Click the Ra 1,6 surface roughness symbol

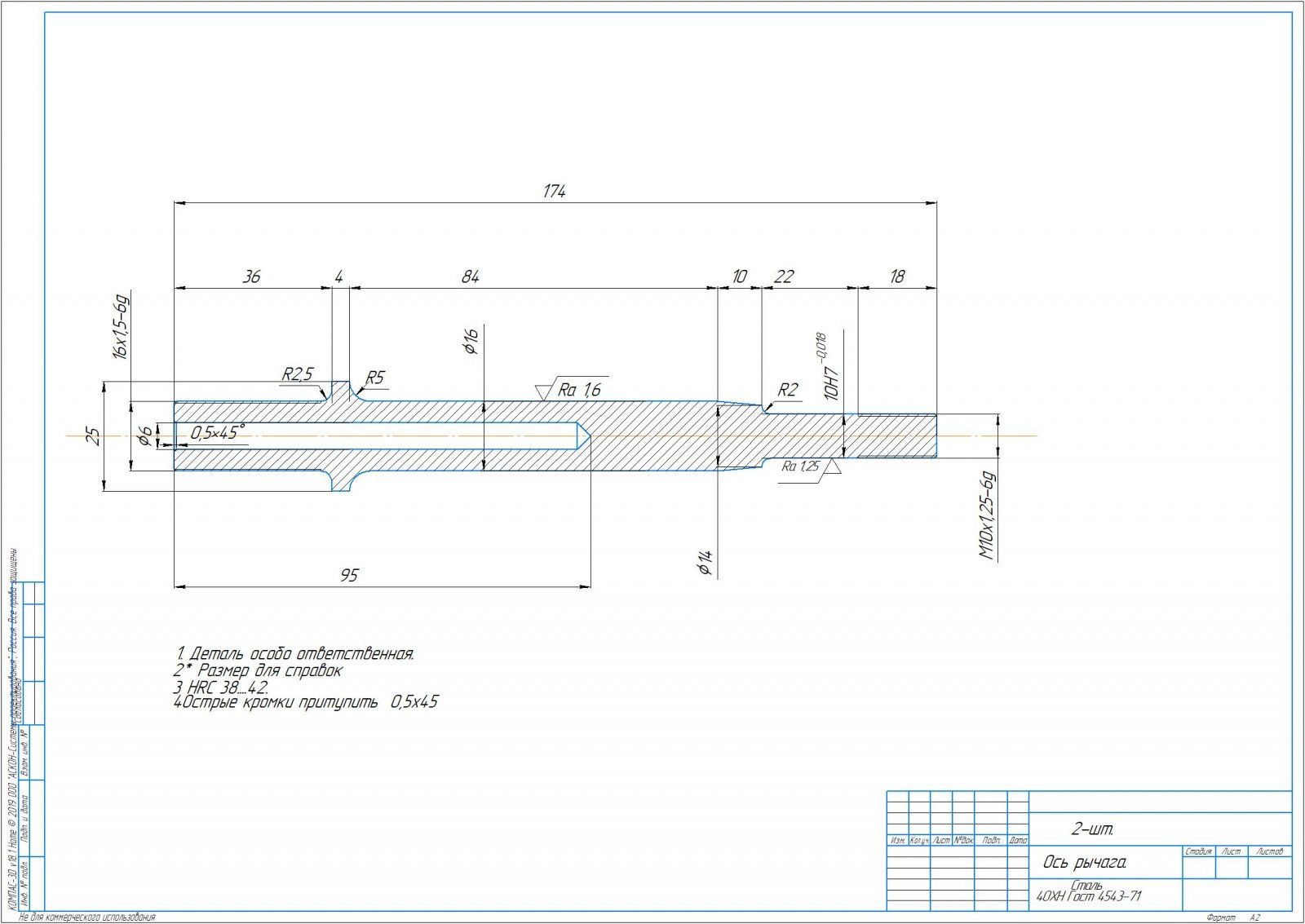coord(578,390)
